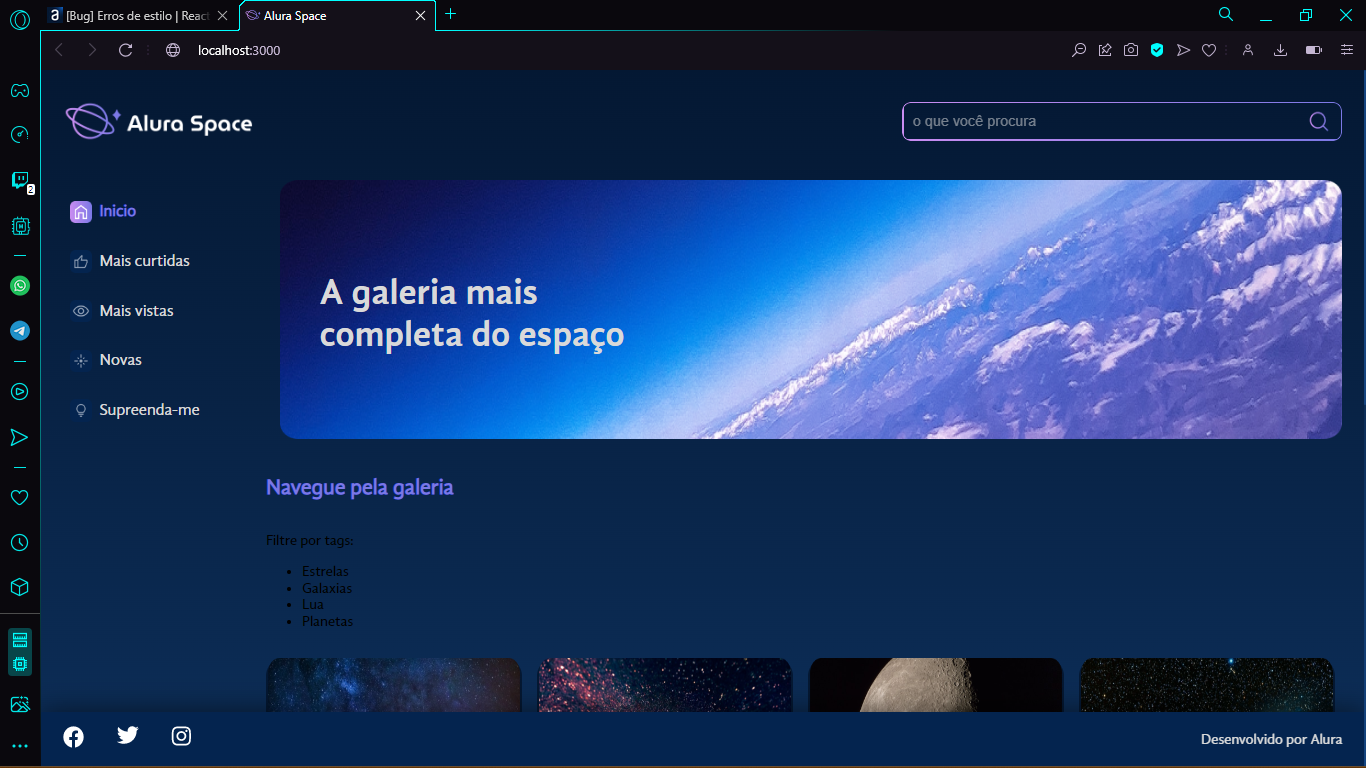1366x768 pixels.
Task: Open Mais curtidas in side menu
Action: click(130, 261)
